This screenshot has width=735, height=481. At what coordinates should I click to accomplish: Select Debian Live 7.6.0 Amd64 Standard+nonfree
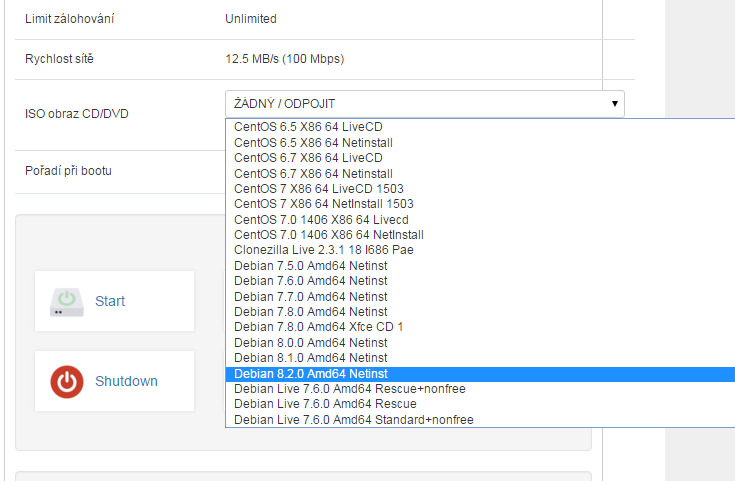pos(353,419)
